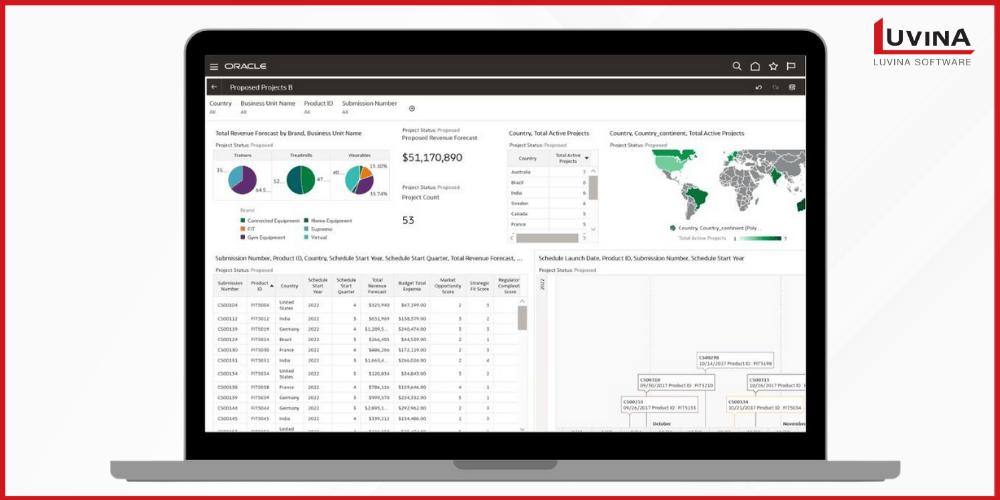The image size is (1000, 500).
Task: Click the Oracle logo
Action: [x=245, y=66]
